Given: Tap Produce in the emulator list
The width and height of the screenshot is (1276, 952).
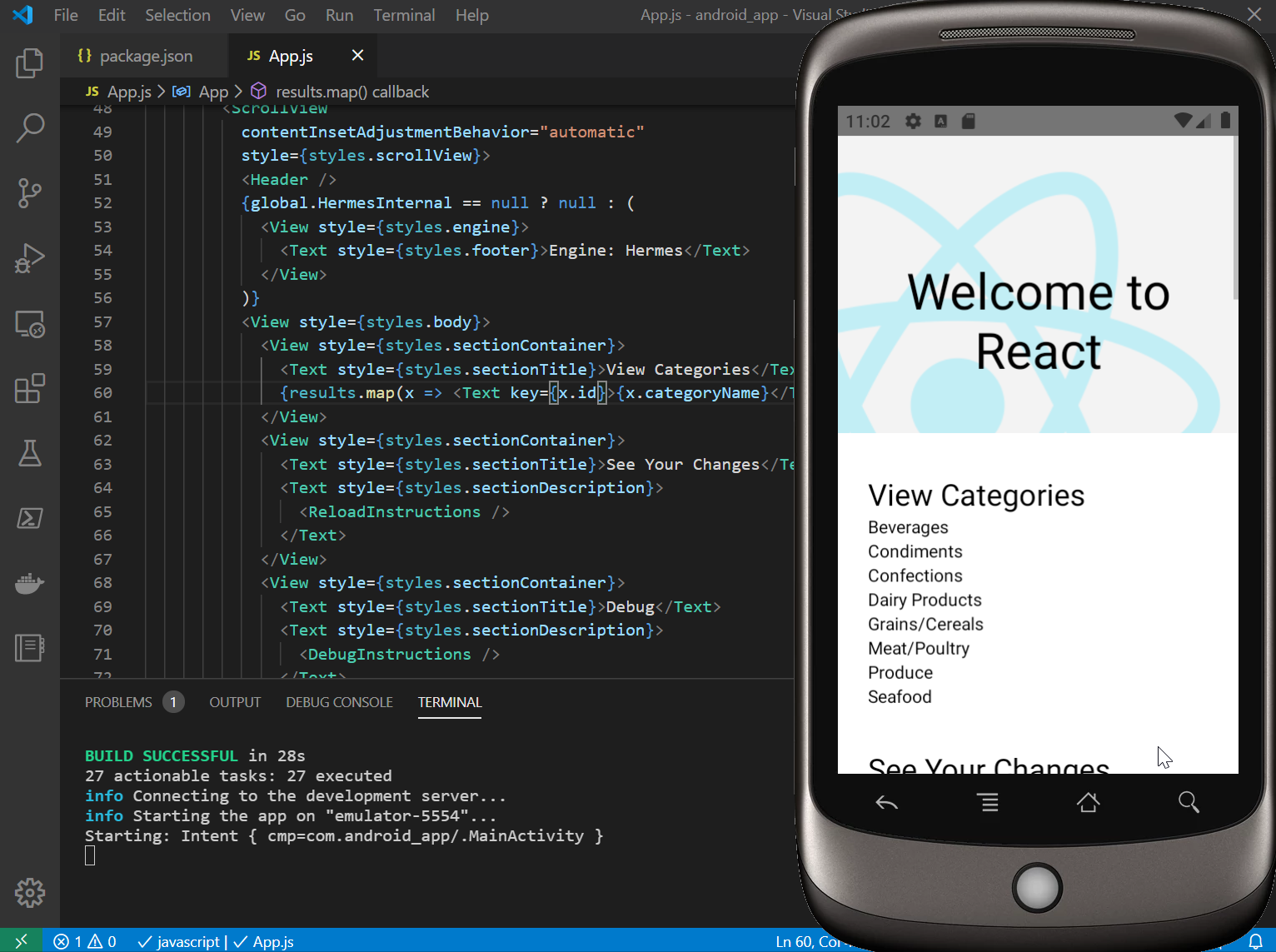Looking at the screenshot, I should click(x=900, y=672).
